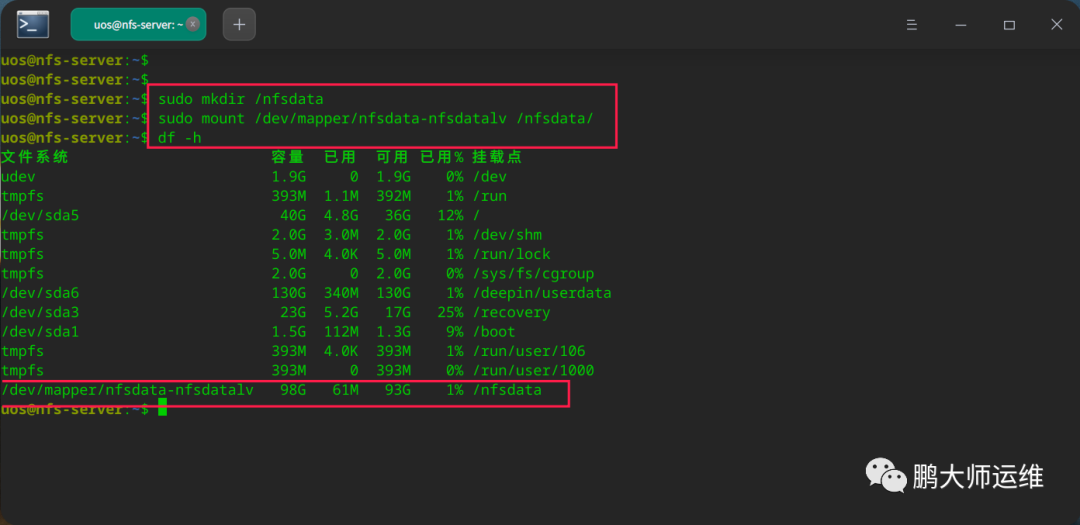The image size is (1080, 525).
Task: Click the 12% usage value
Action: (x=450, y=216)
